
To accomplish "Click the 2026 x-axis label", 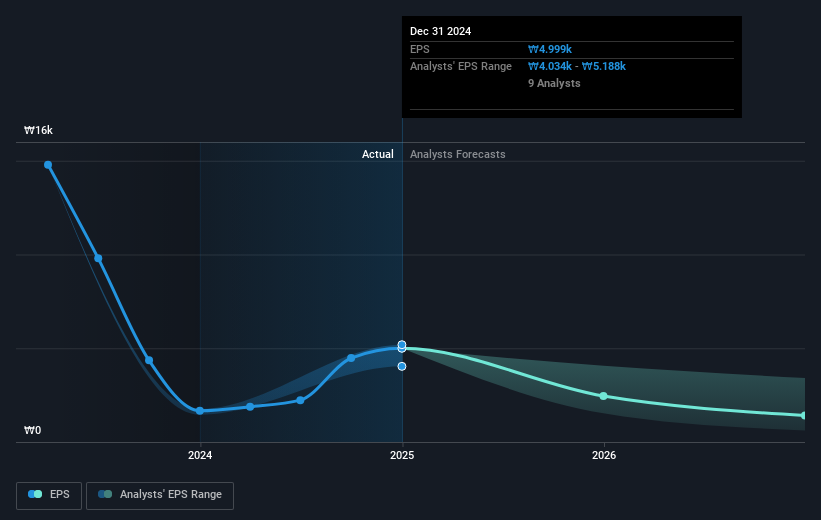I will [x=604, y=455].
